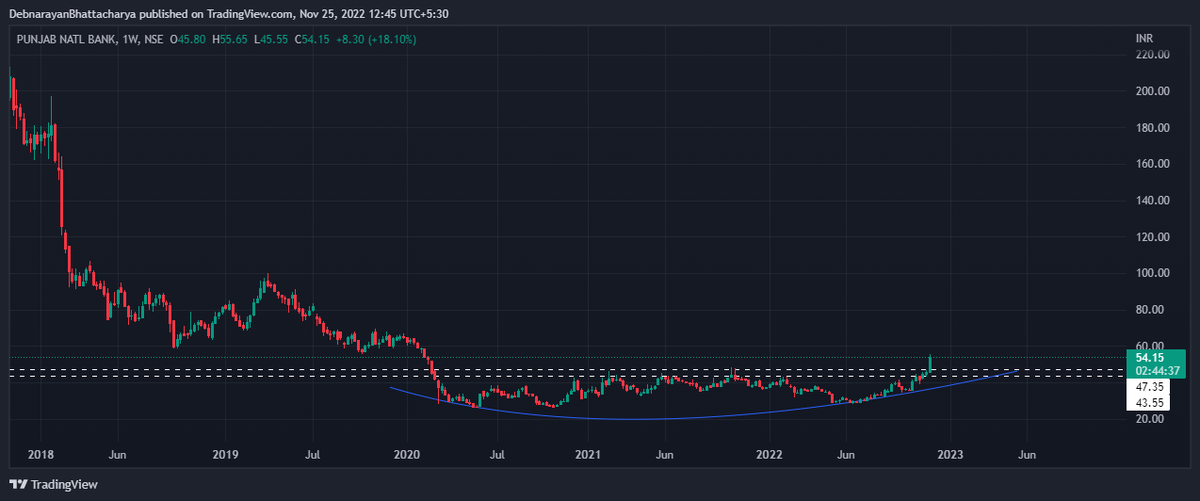The height and width of the screenshot is (501, 1200).
Task: Click the 2022 label on time axis
Action: tap(769, 454)
